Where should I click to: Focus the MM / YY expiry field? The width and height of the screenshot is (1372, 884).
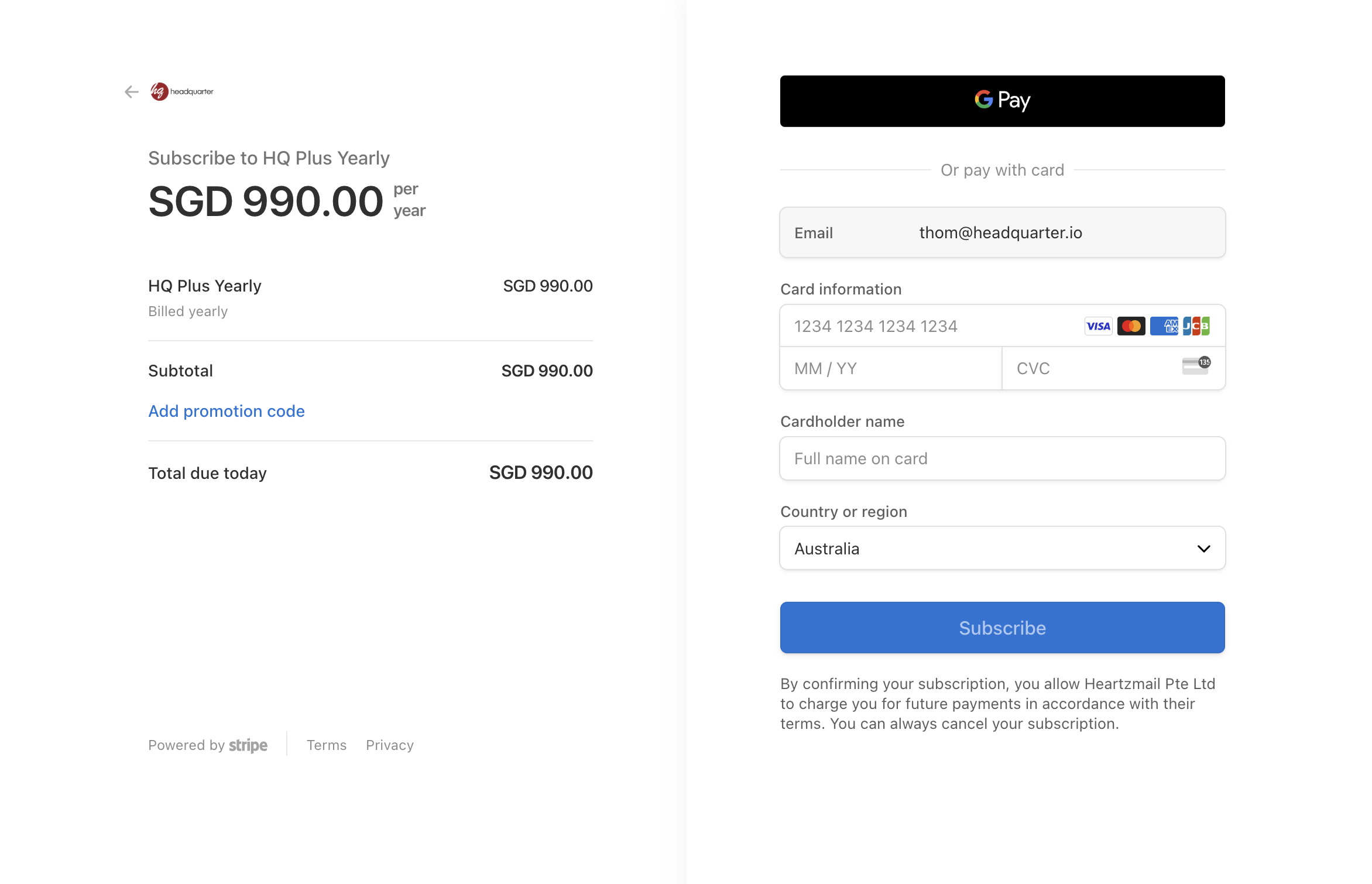[891, 368]
